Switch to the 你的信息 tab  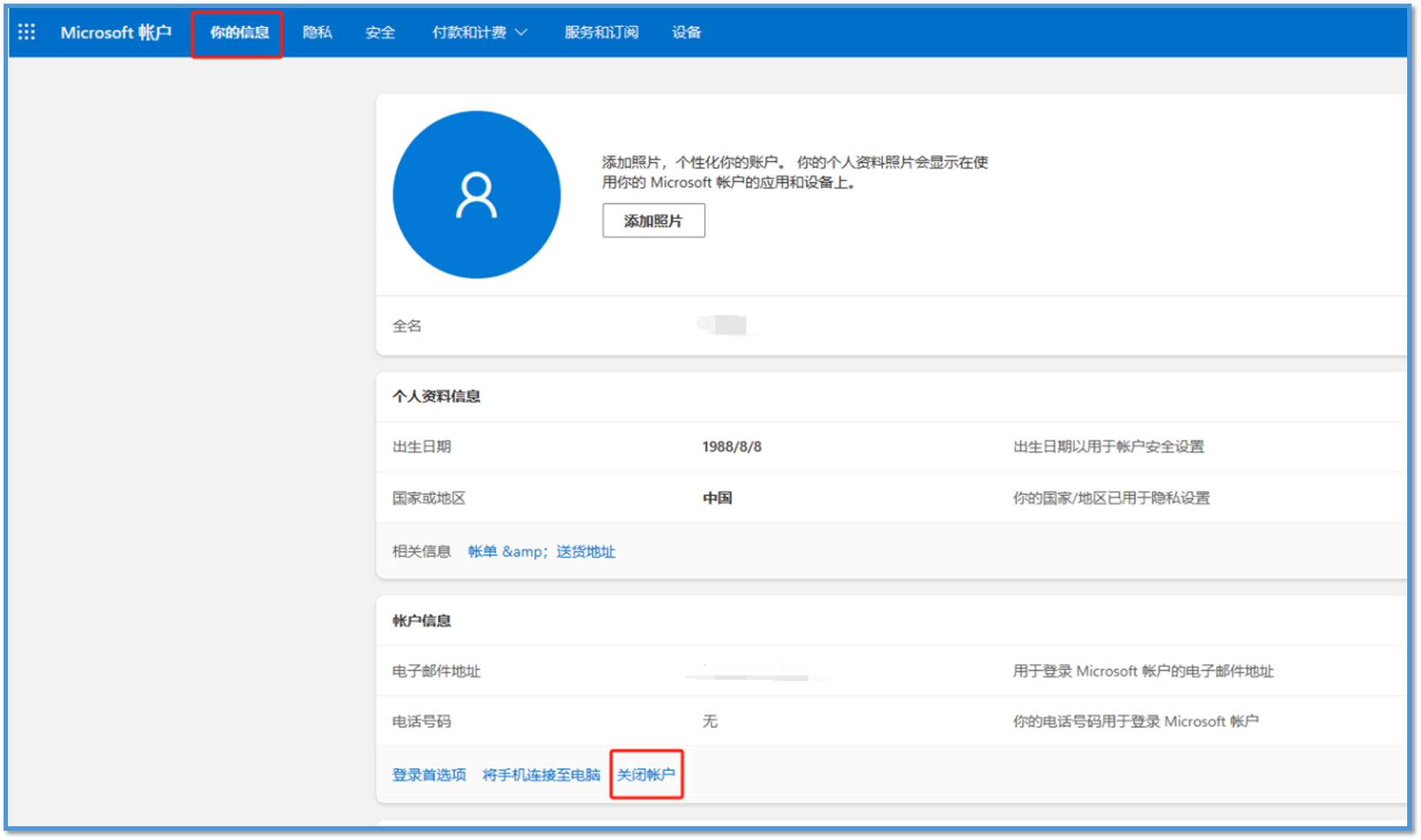[x=239, y=33]
